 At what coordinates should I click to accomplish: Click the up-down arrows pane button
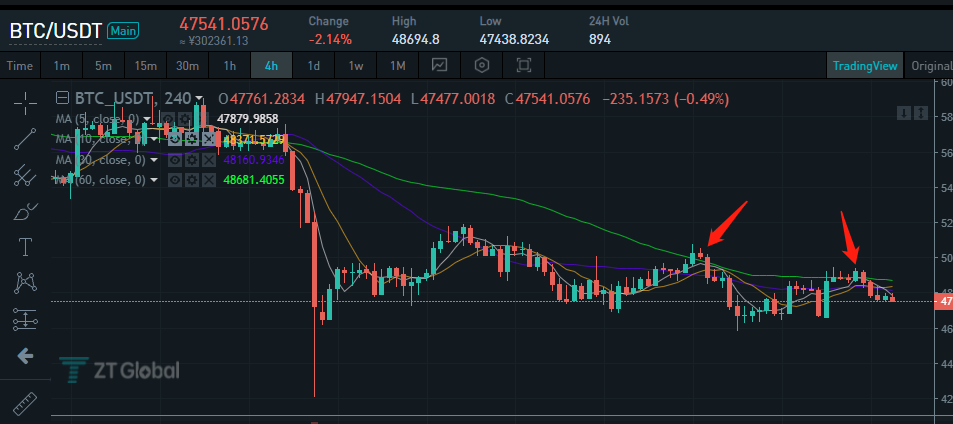point(921,113)
